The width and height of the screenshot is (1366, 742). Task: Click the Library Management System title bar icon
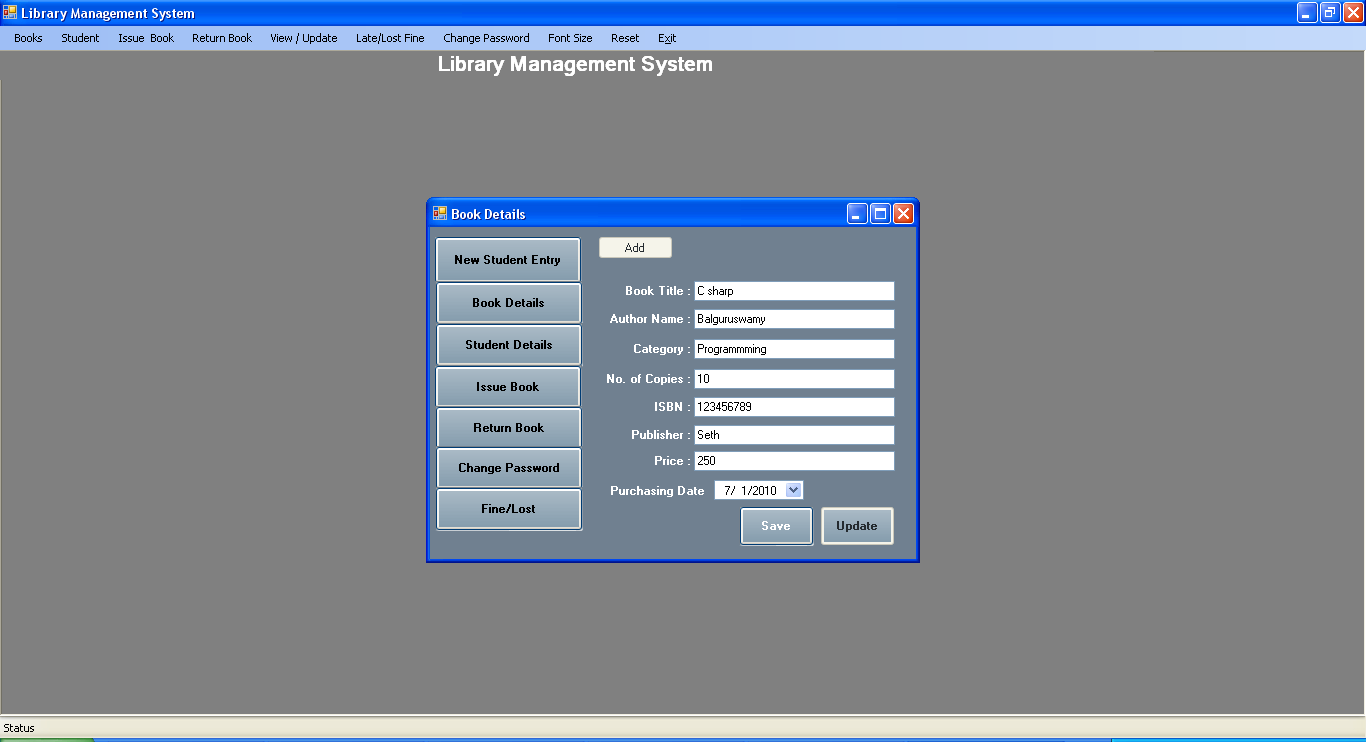[x=10, y=13]
